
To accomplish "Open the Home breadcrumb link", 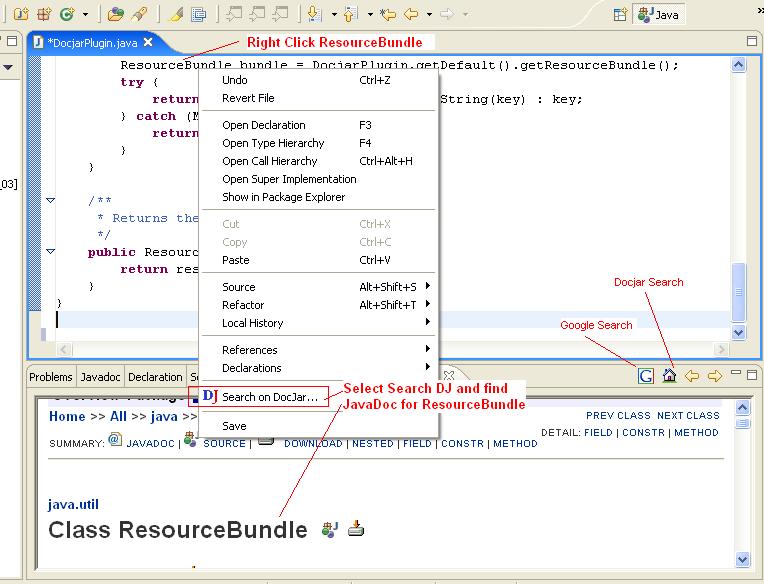I will (x=67, y=416).
